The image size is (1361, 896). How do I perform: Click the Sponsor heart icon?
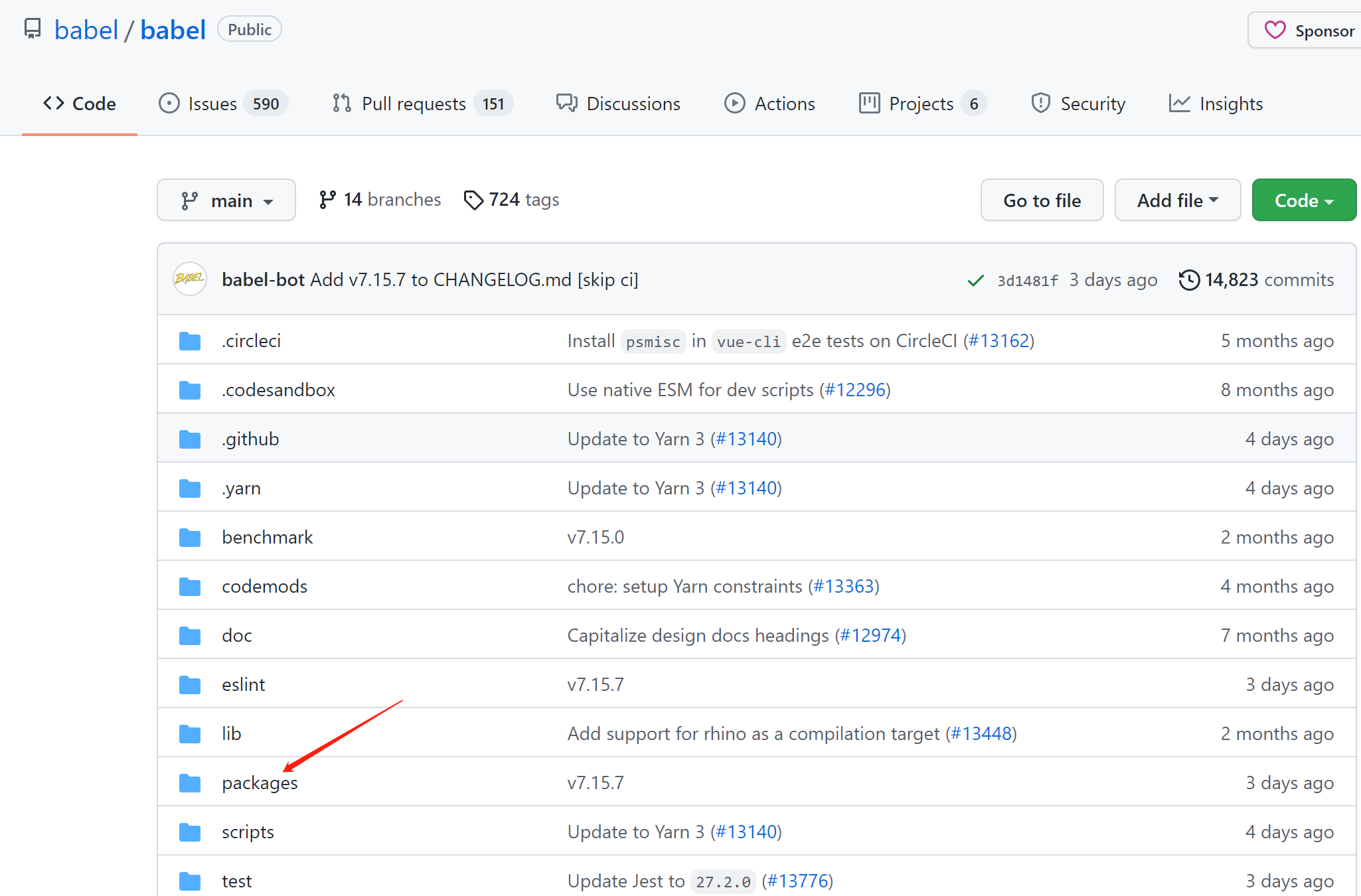[1275, 30]
